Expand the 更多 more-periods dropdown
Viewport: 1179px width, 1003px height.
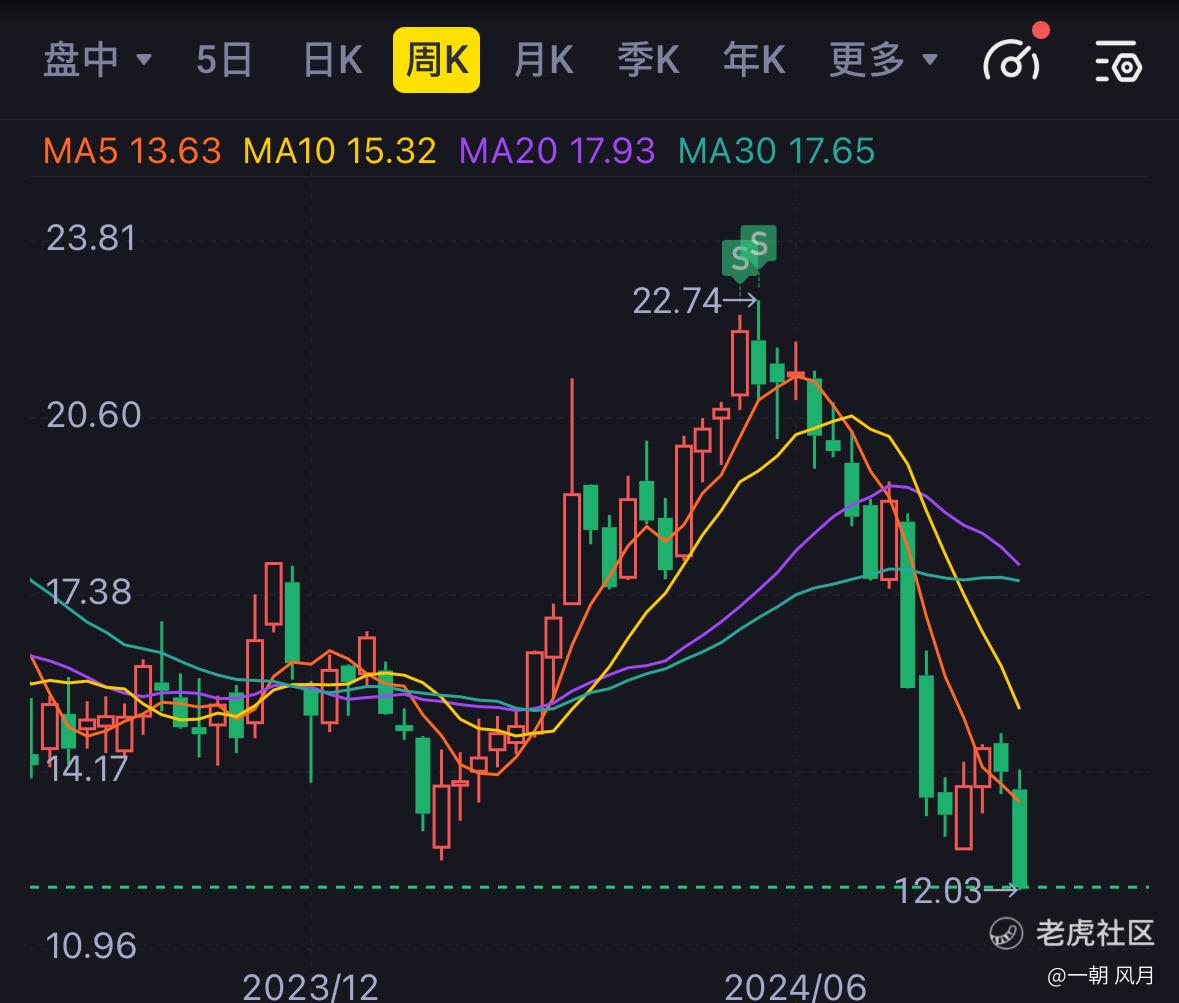coord(883,59)
